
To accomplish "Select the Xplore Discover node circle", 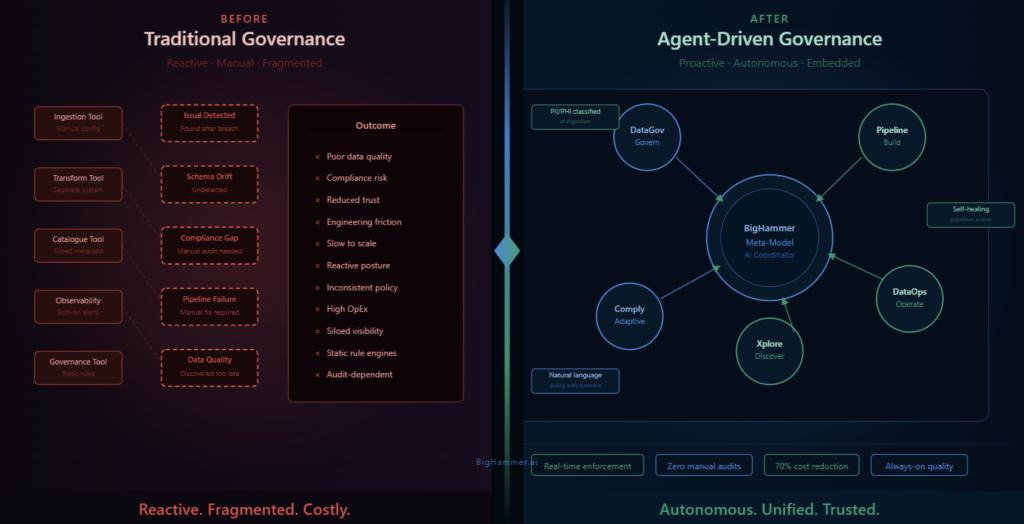I will [769, 350].
